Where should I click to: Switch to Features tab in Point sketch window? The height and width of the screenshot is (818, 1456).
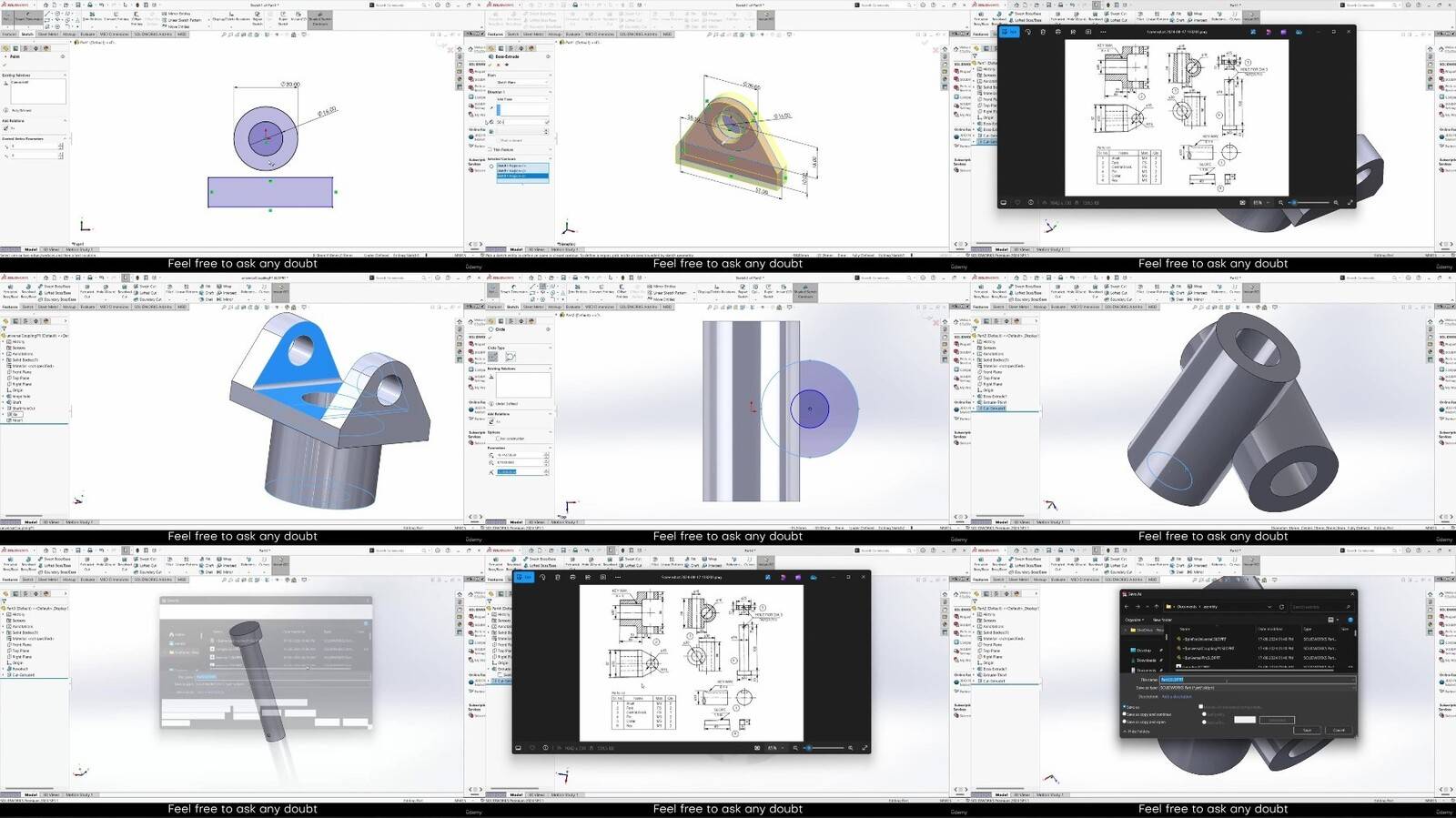[9, 35]
